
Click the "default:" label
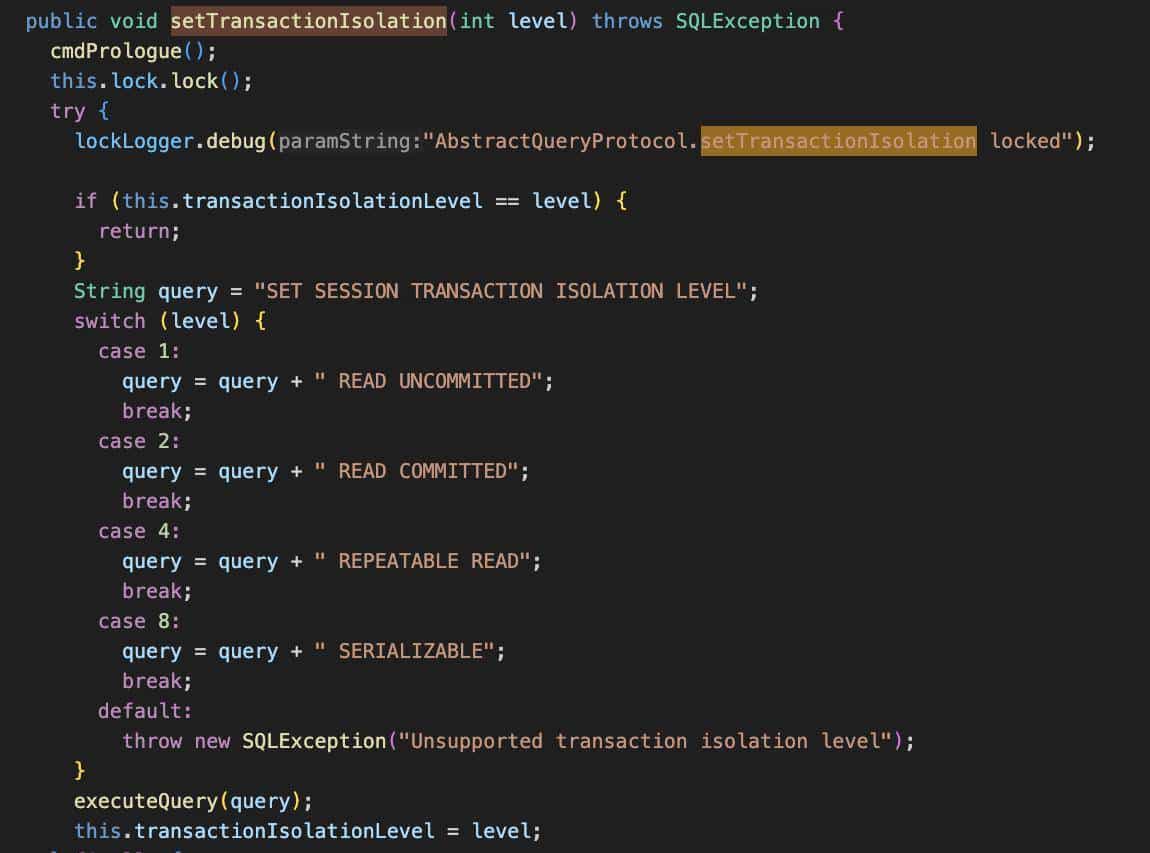pos(144,711)
